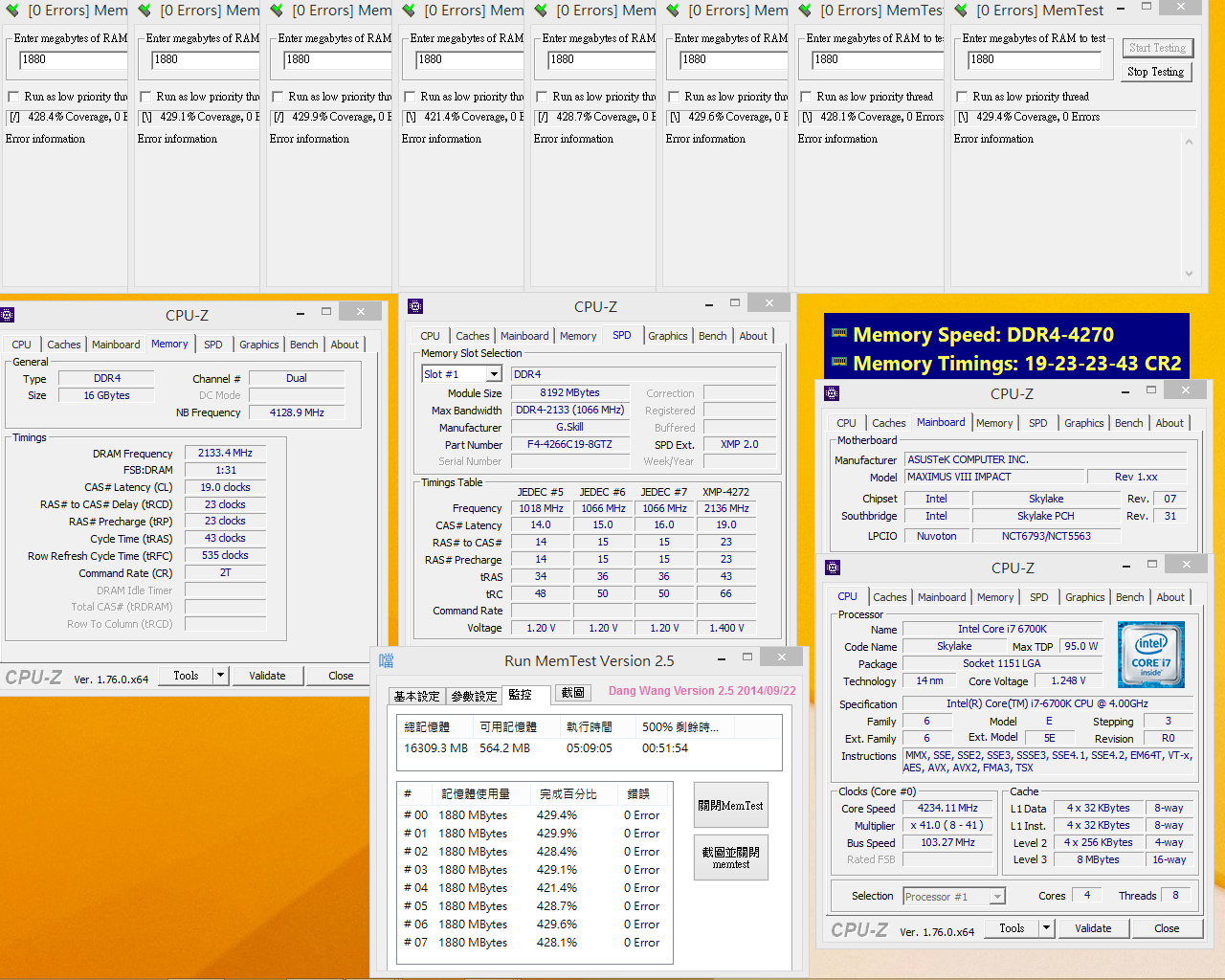This screenshot has height=980, width=1225.
Task: Click the spinner icon beside 428.4% Coverage
Action: 12,117
